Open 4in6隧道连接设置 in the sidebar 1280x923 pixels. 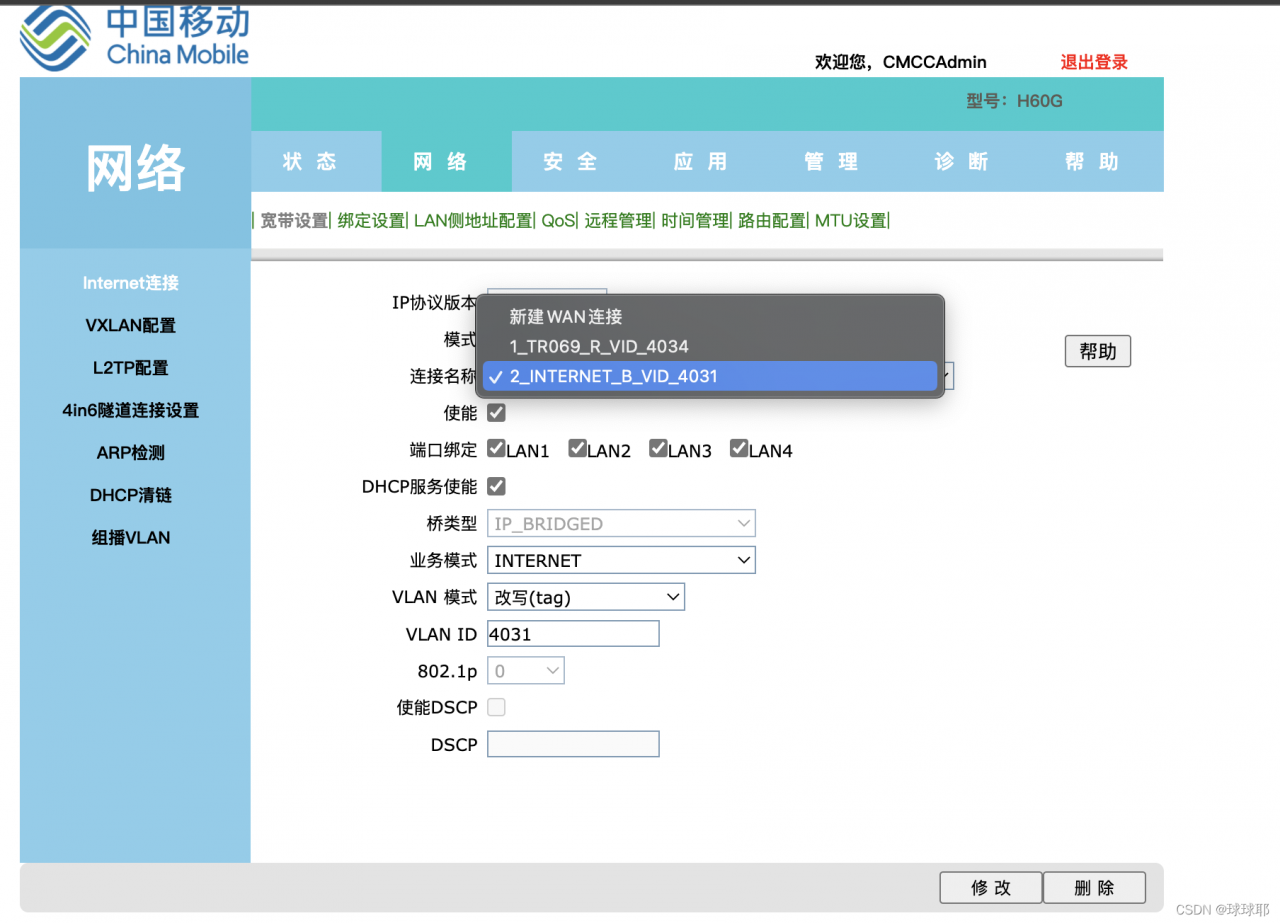pyautogui.click(x=131, y=410)
